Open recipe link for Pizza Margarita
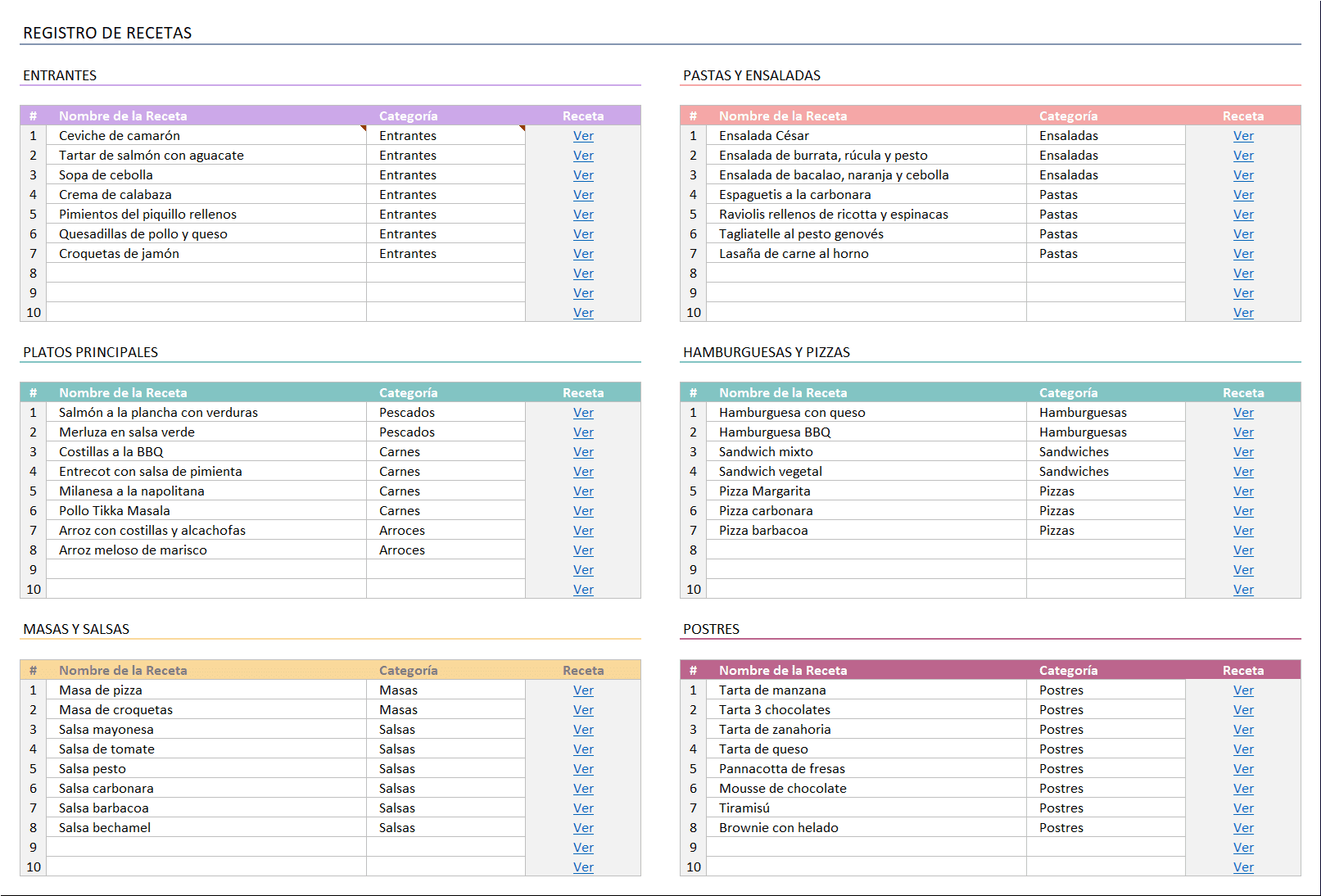Screen dimensions: 1321x896 pyautogui.click(x=1243, y=491)
